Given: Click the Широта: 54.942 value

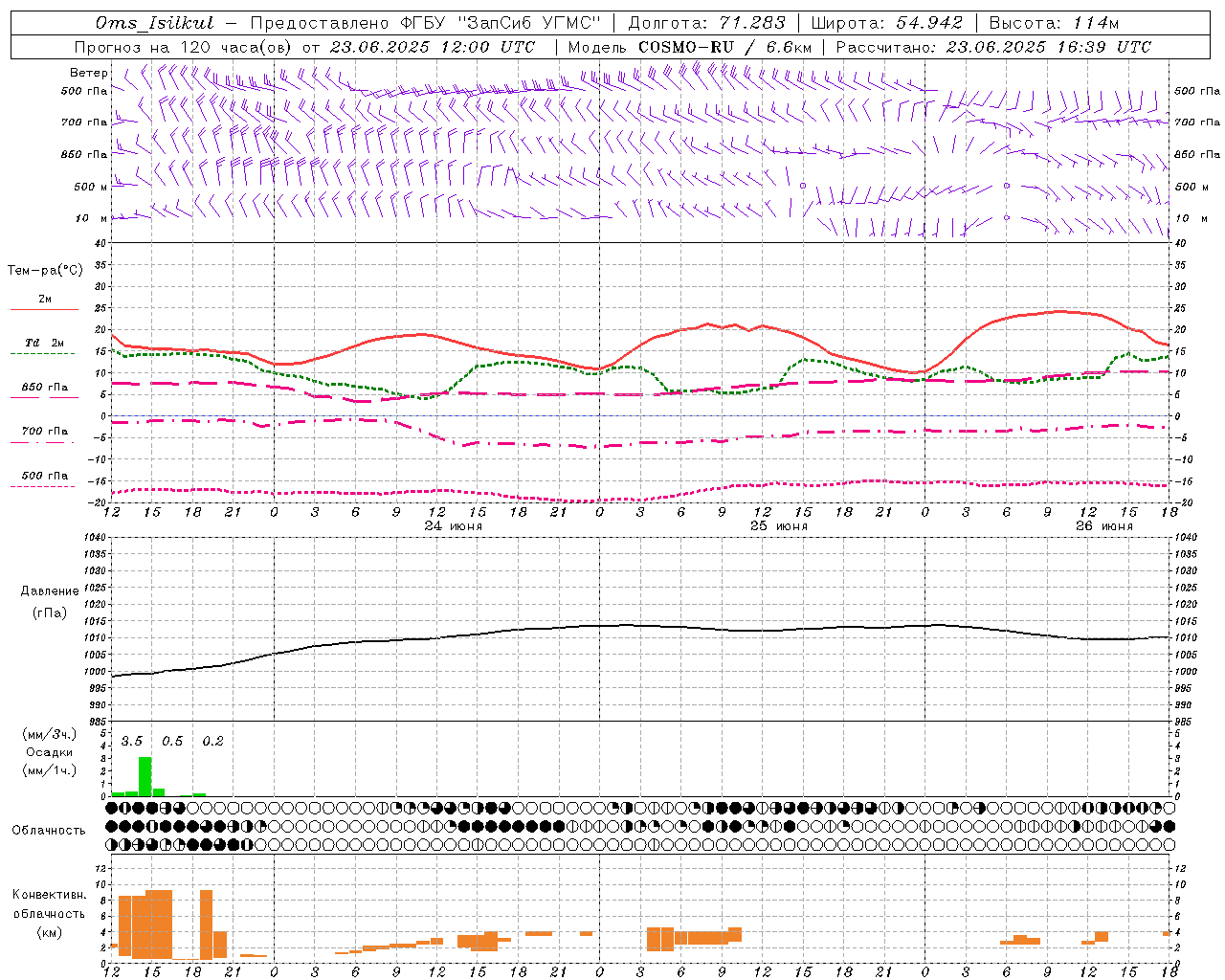Looking at the screenshot, I should click(x=887, y=23).
